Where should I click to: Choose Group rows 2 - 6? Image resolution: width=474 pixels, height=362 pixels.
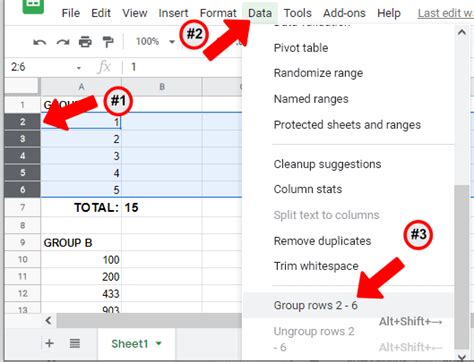coord(348,305)
